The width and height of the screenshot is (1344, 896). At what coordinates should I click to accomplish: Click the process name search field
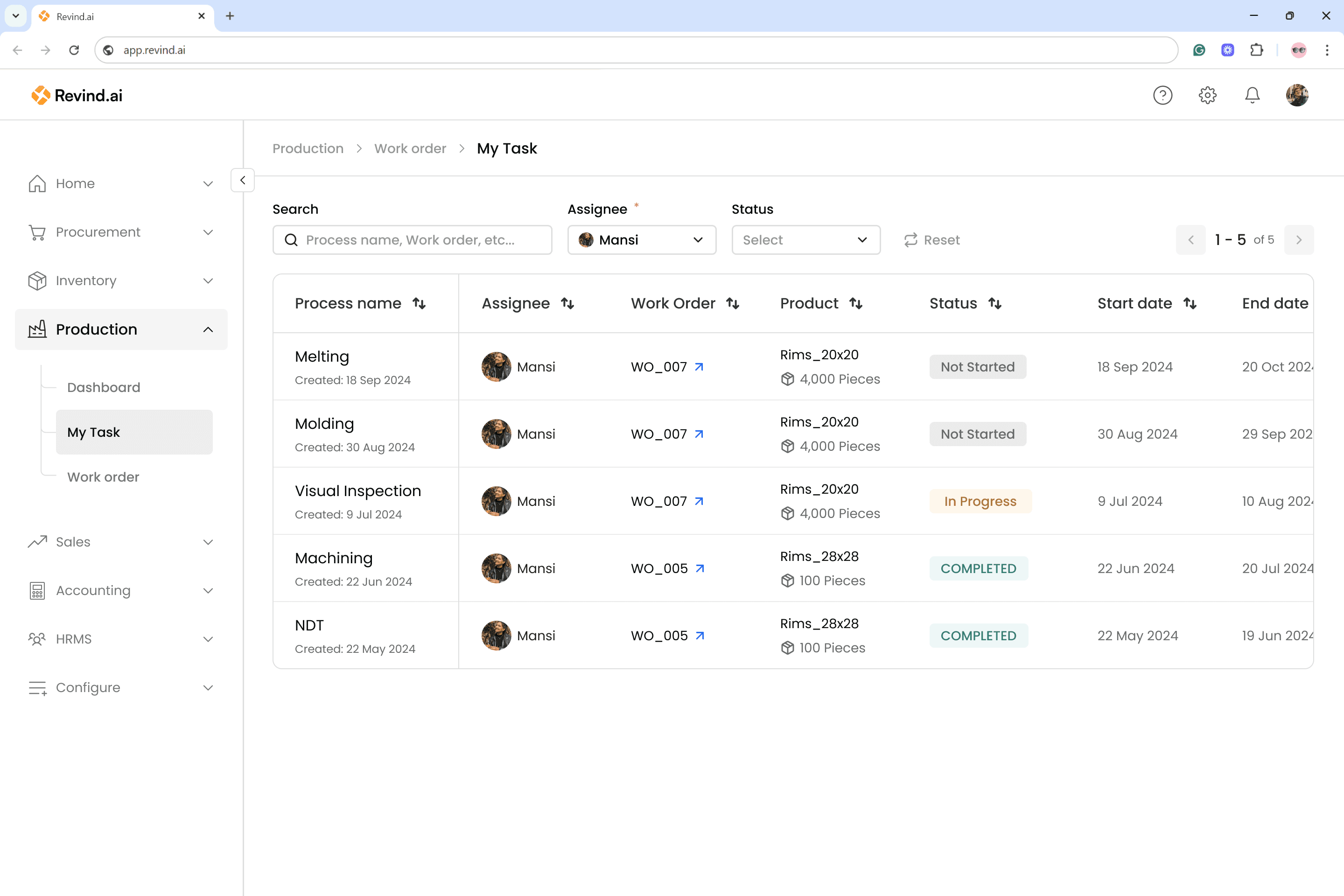pyautogui.click(x=412, y=240)
